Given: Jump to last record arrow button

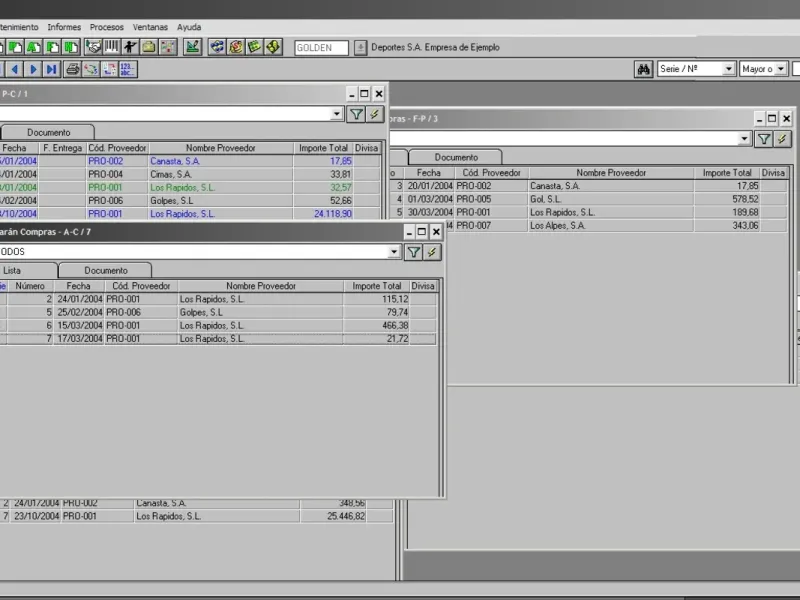Looking at the screenshot, I should (x=51, y=69).
